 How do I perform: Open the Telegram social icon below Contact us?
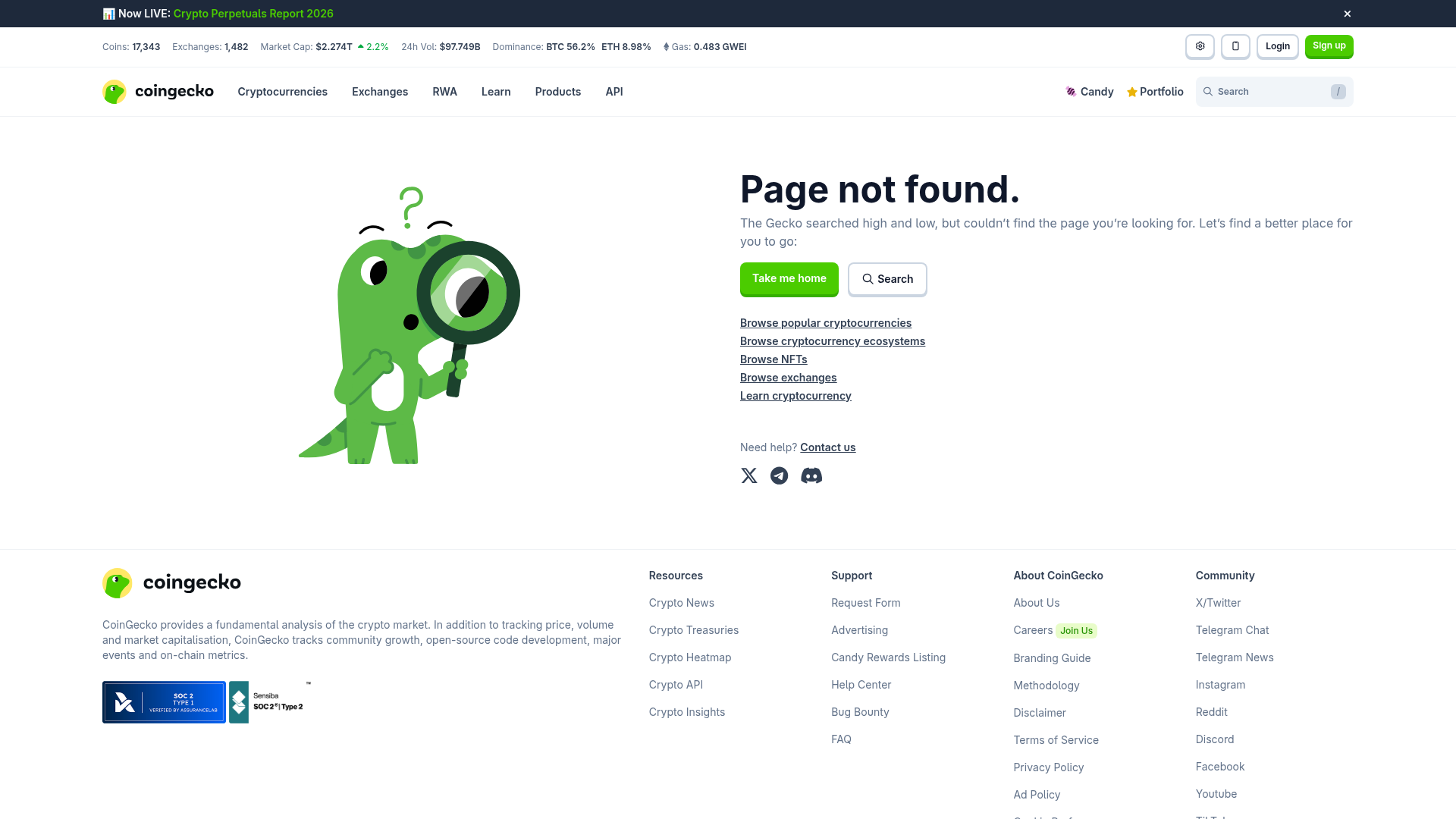click(780, 475)
